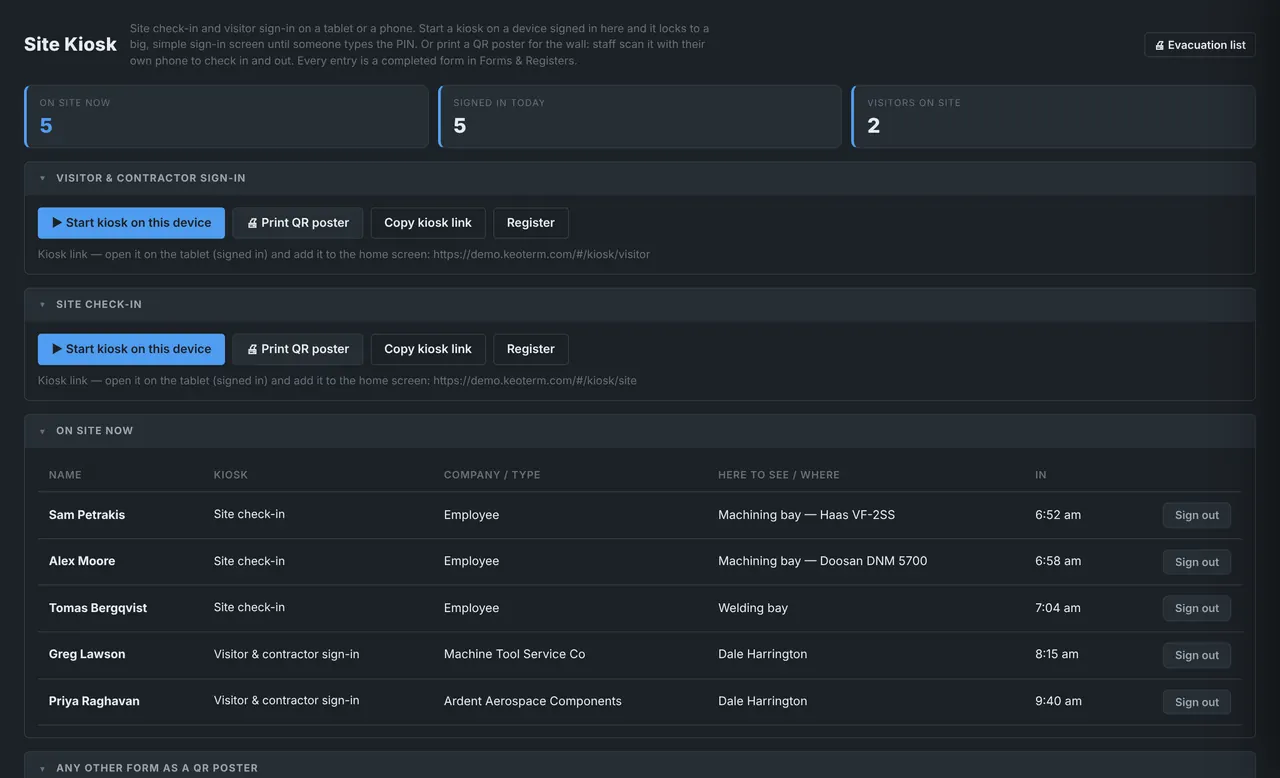
Task: Click the Visitors On Site stat card
Action: [x=1053, y=116]
